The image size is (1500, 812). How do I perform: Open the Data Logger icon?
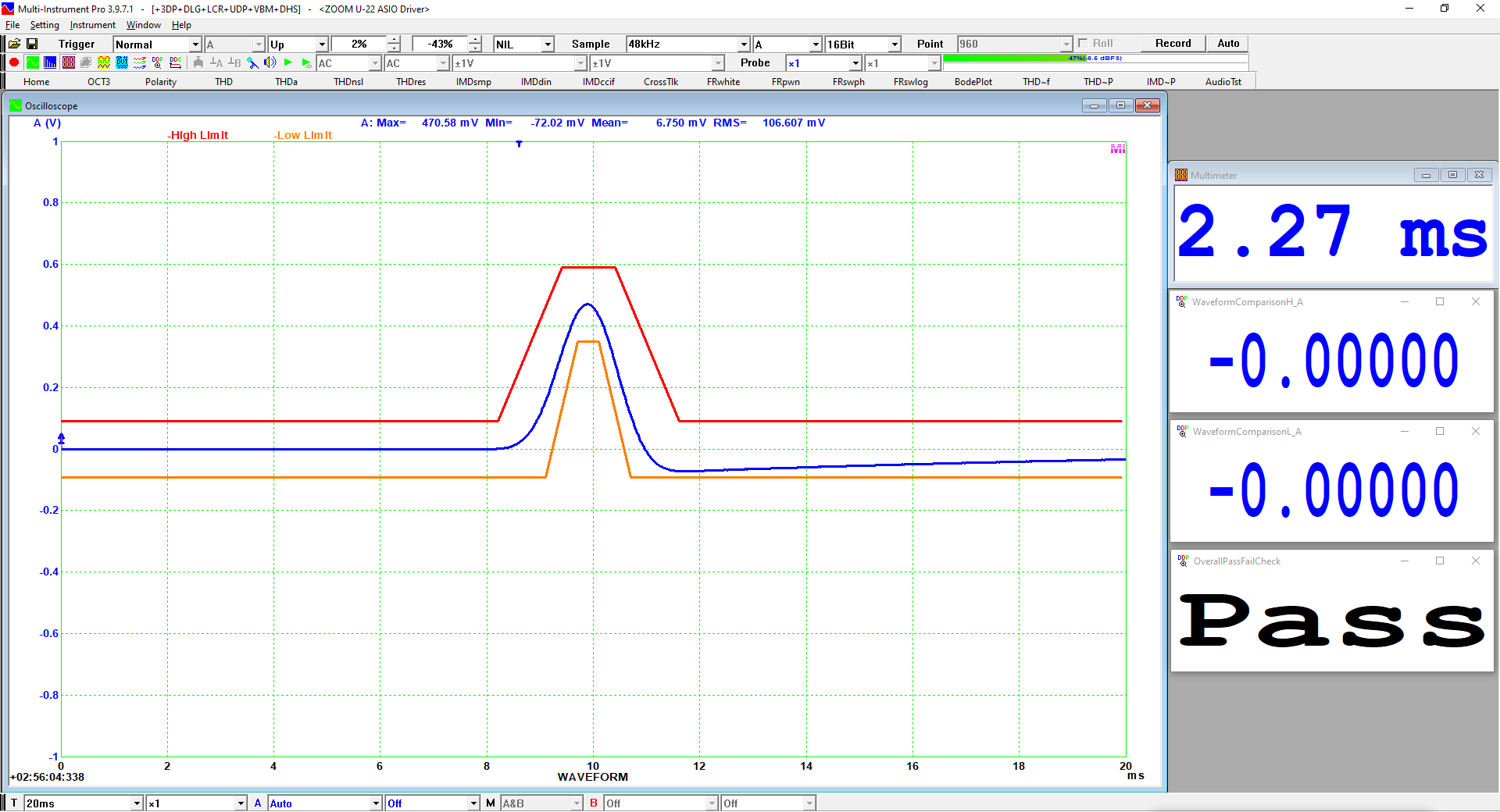[140, 62]
